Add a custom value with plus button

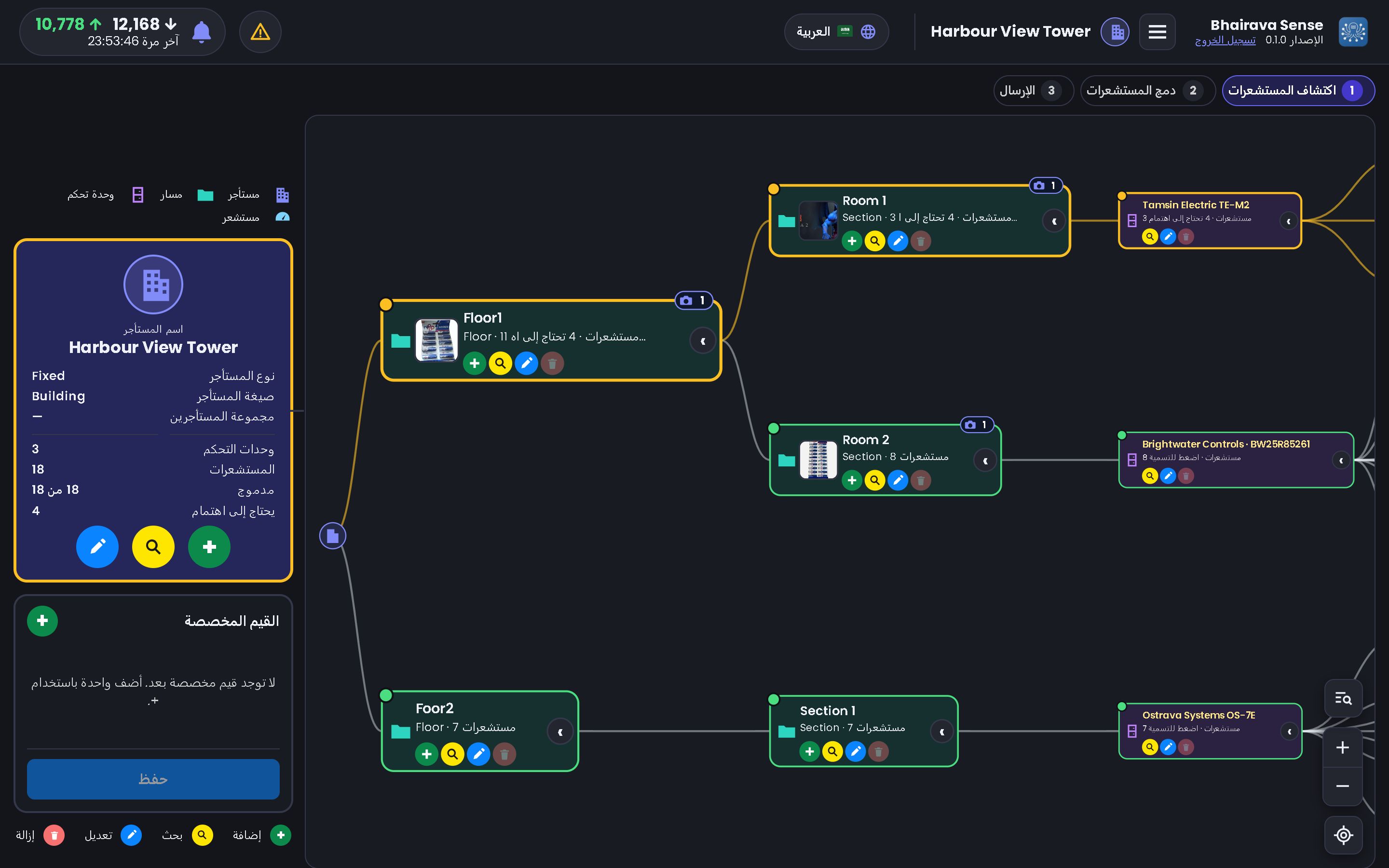42,621
